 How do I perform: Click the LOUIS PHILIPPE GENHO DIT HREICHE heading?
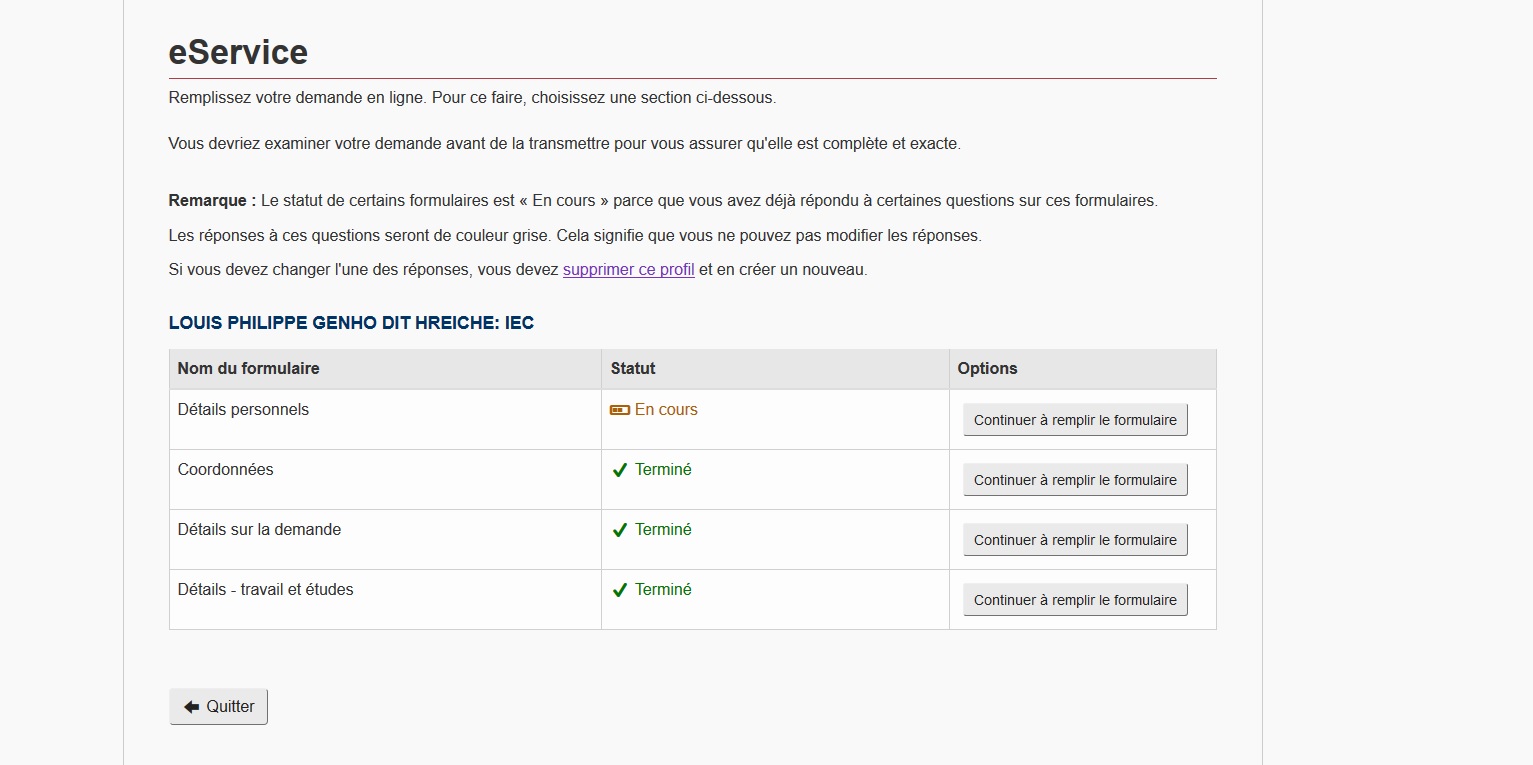tap(351, 324)
